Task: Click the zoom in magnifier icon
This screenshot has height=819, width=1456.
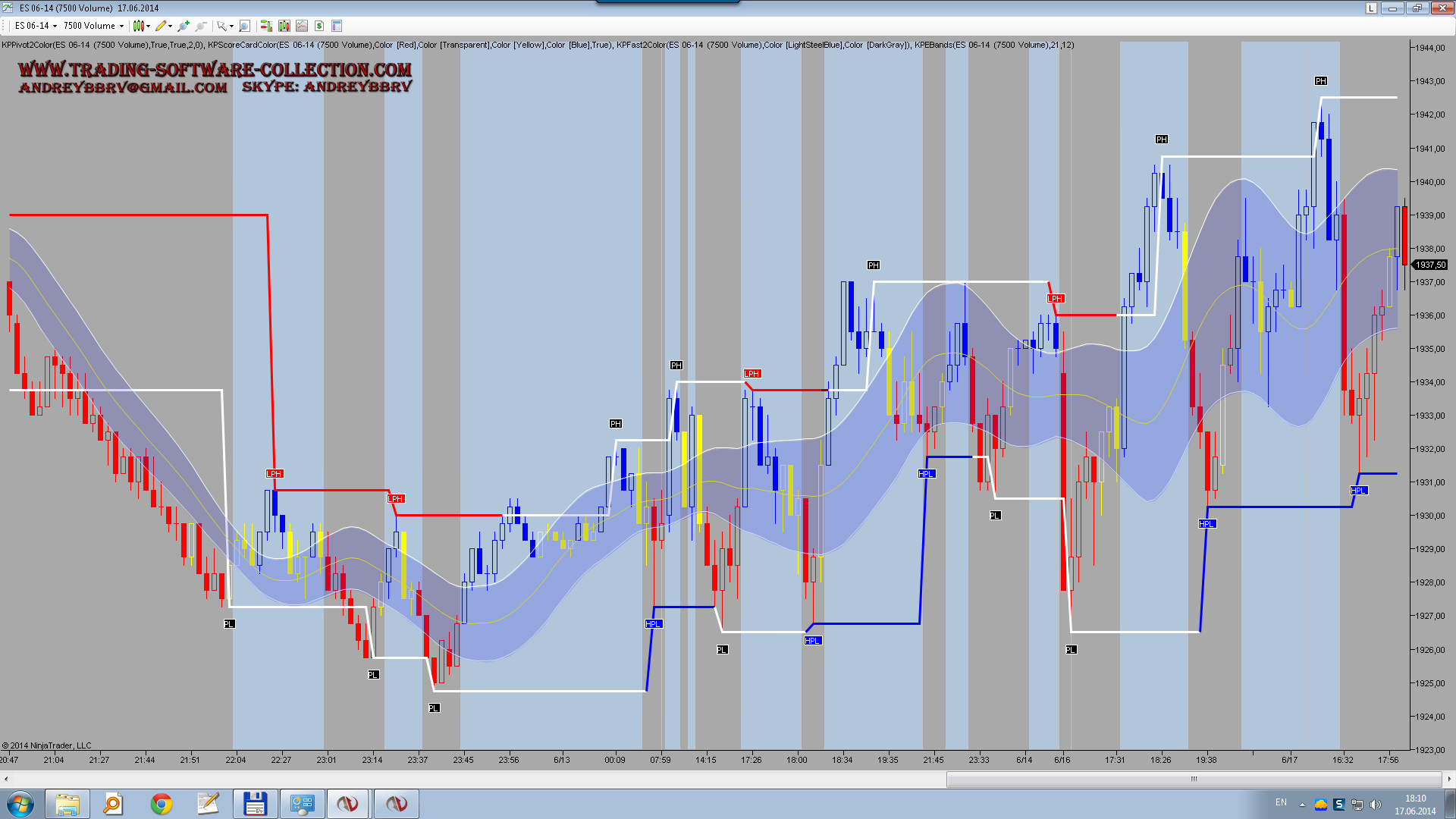Action: coord(183,26)
